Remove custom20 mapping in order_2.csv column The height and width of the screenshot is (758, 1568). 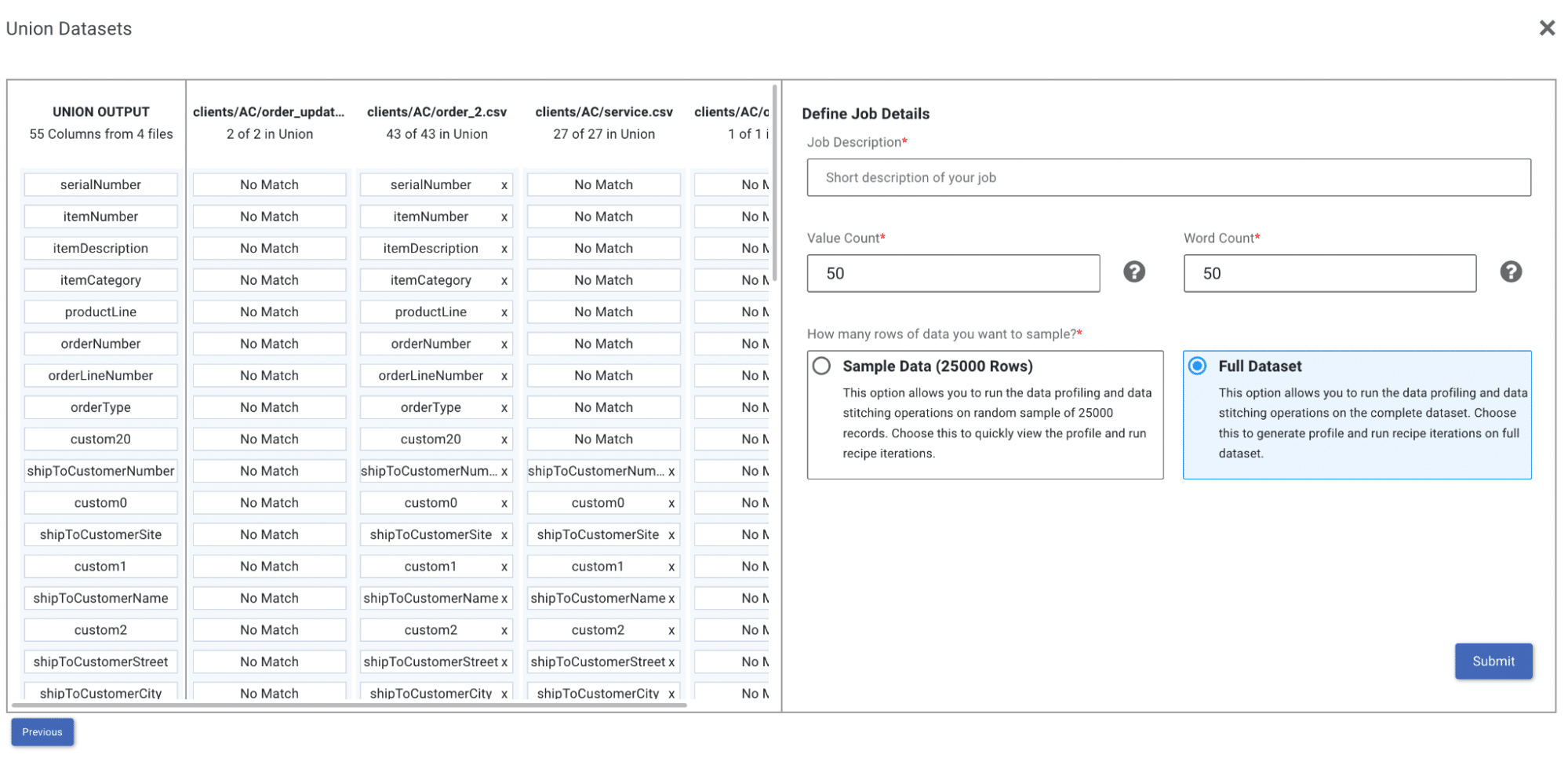[x=504, y=439]
